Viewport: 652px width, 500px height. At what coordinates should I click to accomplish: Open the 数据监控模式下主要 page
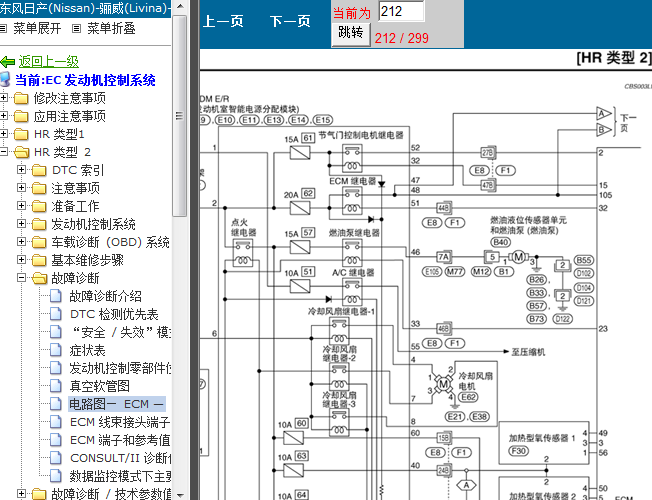pyautogui.click(x=120, y=476)
